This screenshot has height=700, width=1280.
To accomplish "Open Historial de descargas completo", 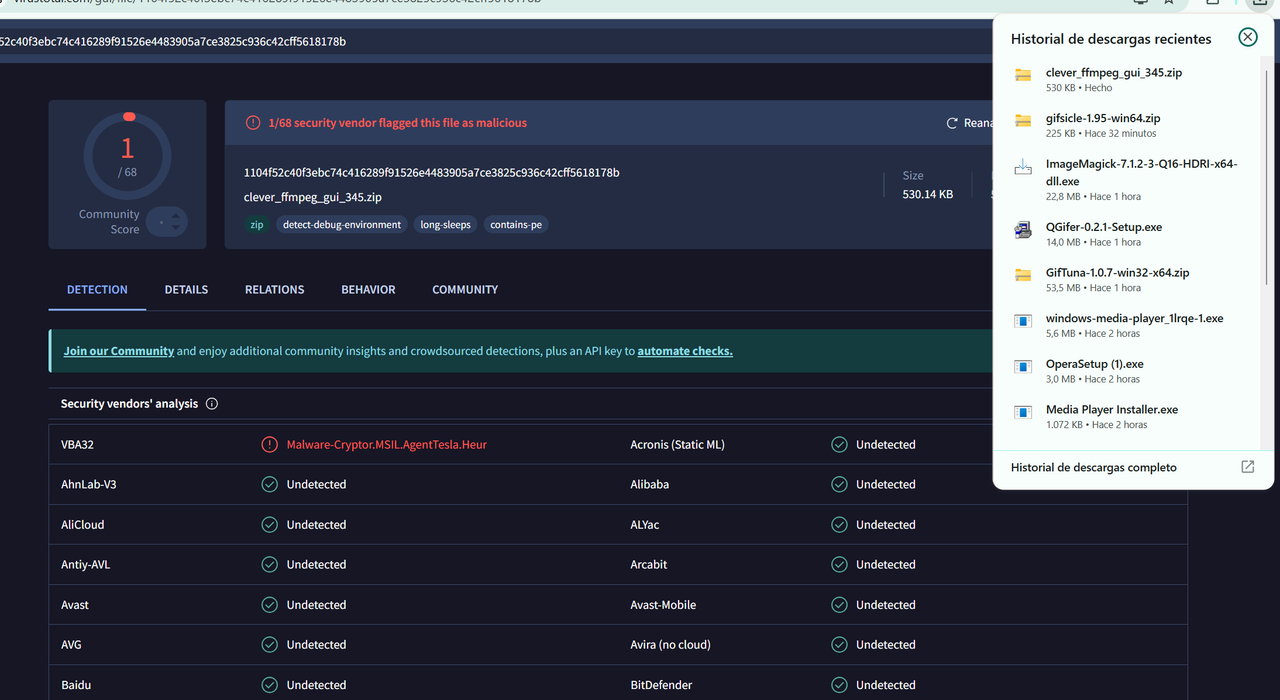I will (1094, 467).
